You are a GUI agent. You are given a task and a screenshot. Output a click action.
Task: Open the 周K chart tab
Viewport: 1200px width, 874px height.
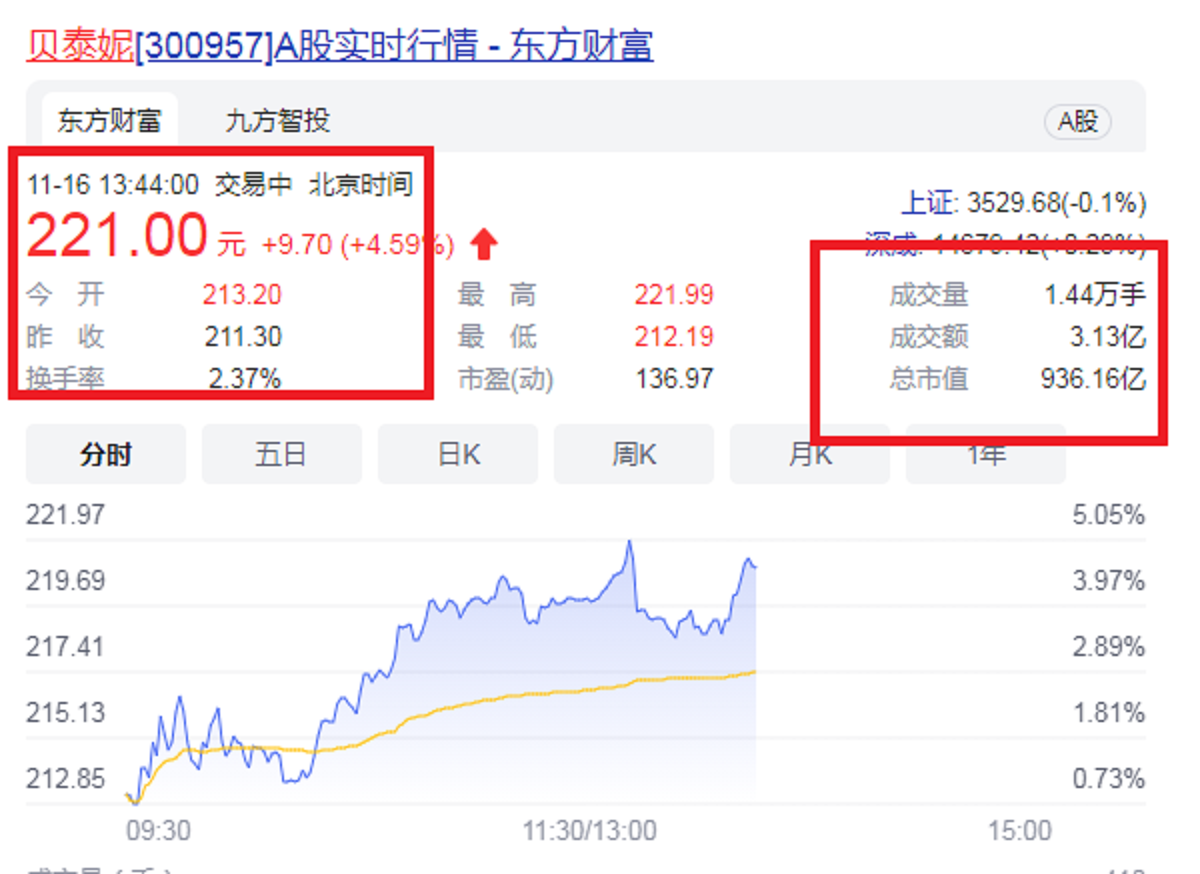click(x=634, y=455)
